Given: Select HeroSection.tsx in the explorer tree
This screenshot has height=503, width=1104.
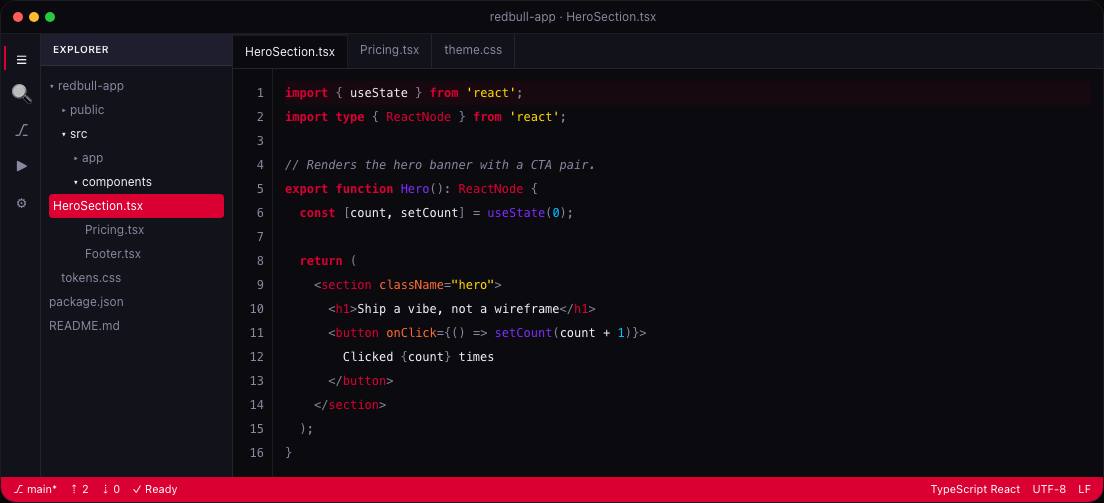Looking at the screenshot, I should [x=137, y=206].
